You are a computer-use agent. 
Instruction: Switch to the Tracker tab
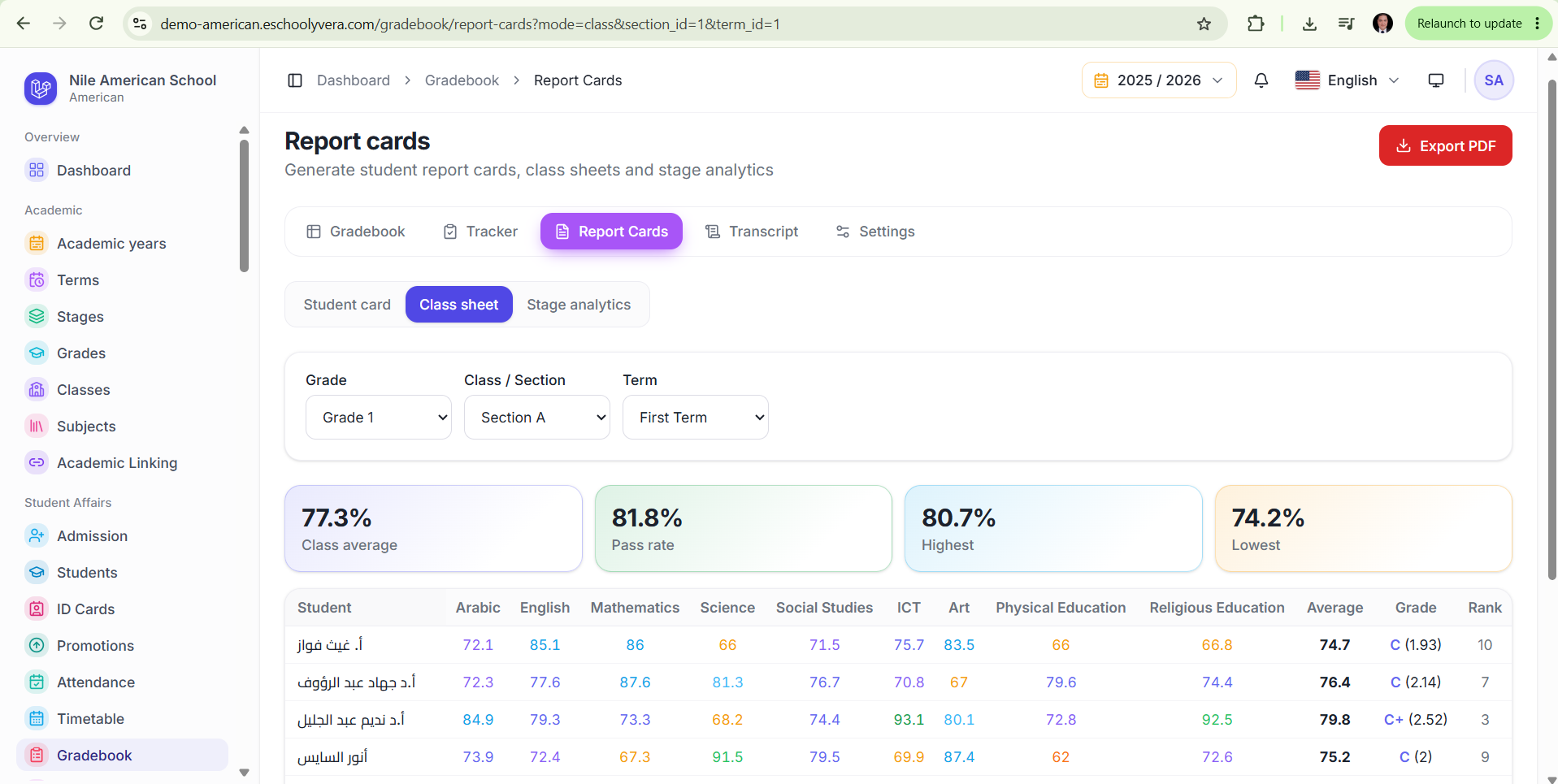click(x=480, y=232)
